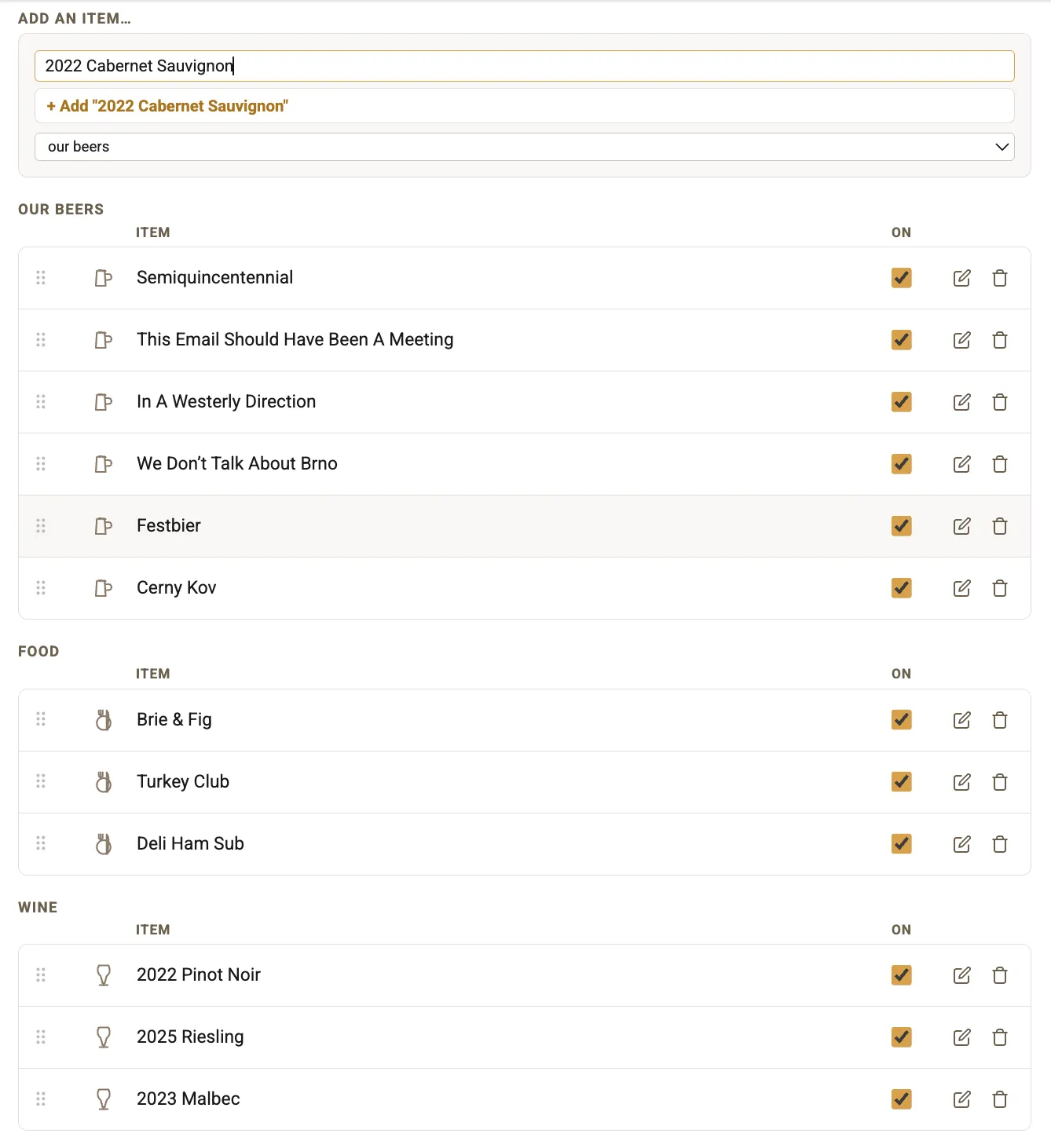This screenshot has width=1051, height=1148.
Task: Turn off Semiquincentennial ON checkbox
Action: 902,278
